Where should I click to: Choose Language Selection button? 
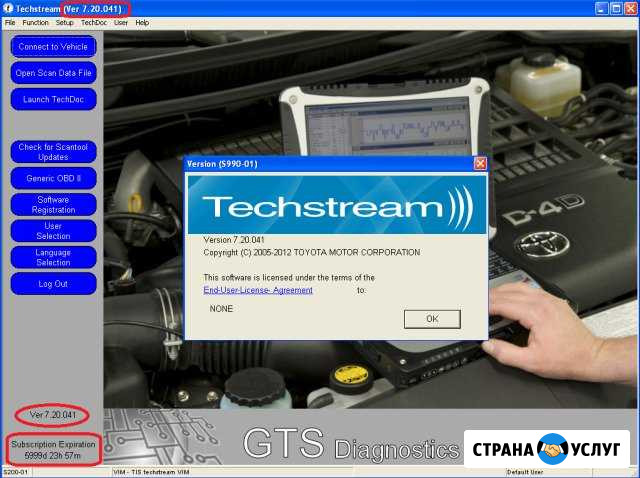coord(53,257)
